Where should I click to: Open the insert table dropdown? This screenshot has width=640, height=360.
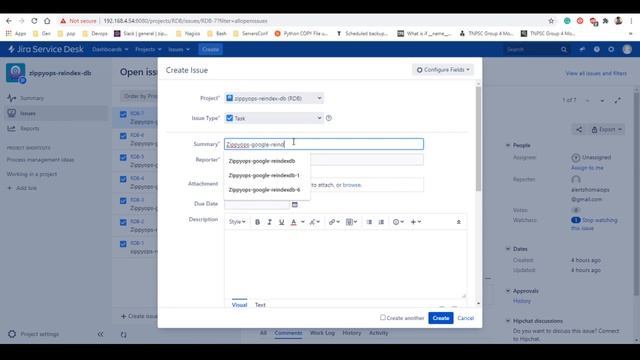point(351,222)
